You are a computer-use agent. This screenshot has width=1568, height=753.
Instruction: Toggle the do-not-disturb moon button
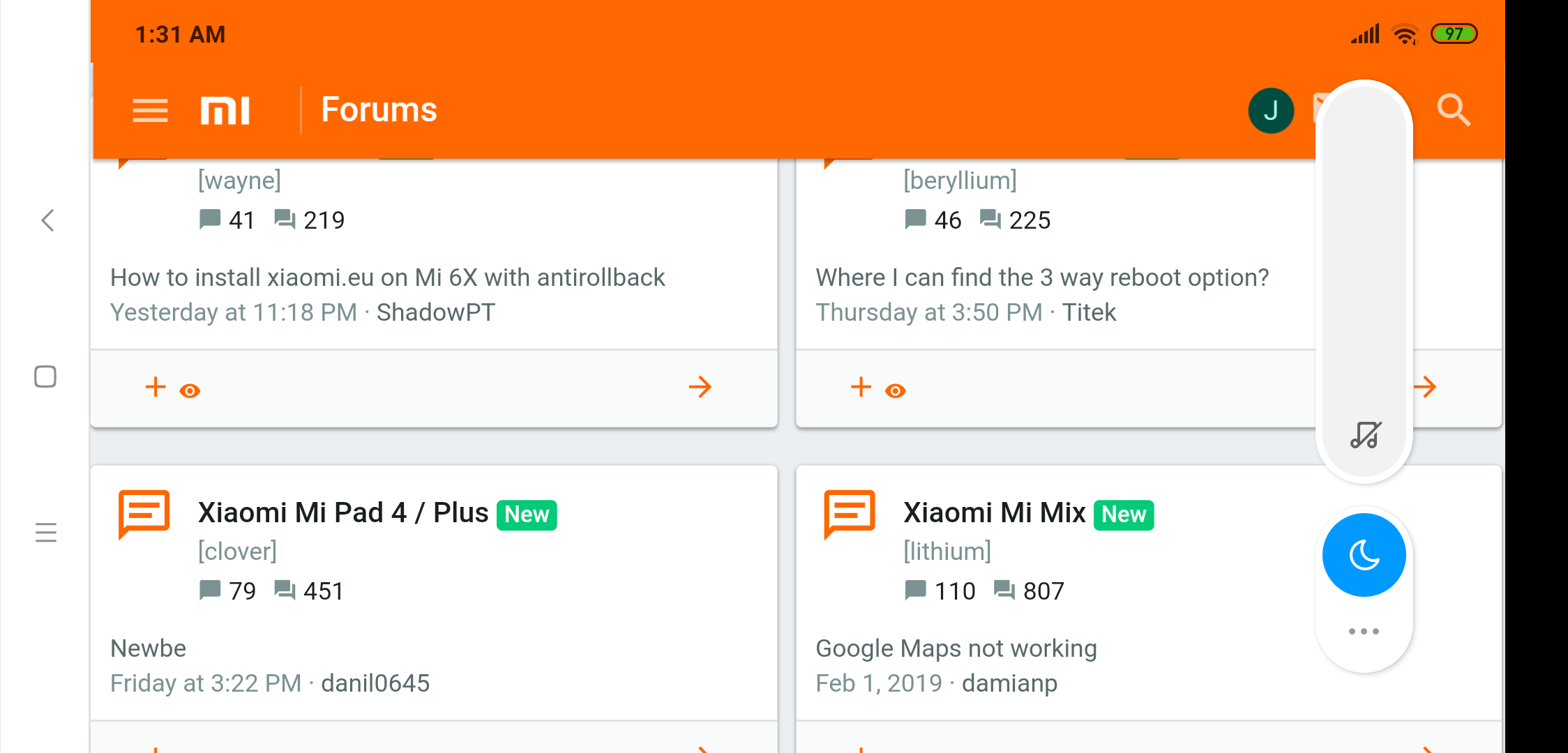[x=1364, y=555]
